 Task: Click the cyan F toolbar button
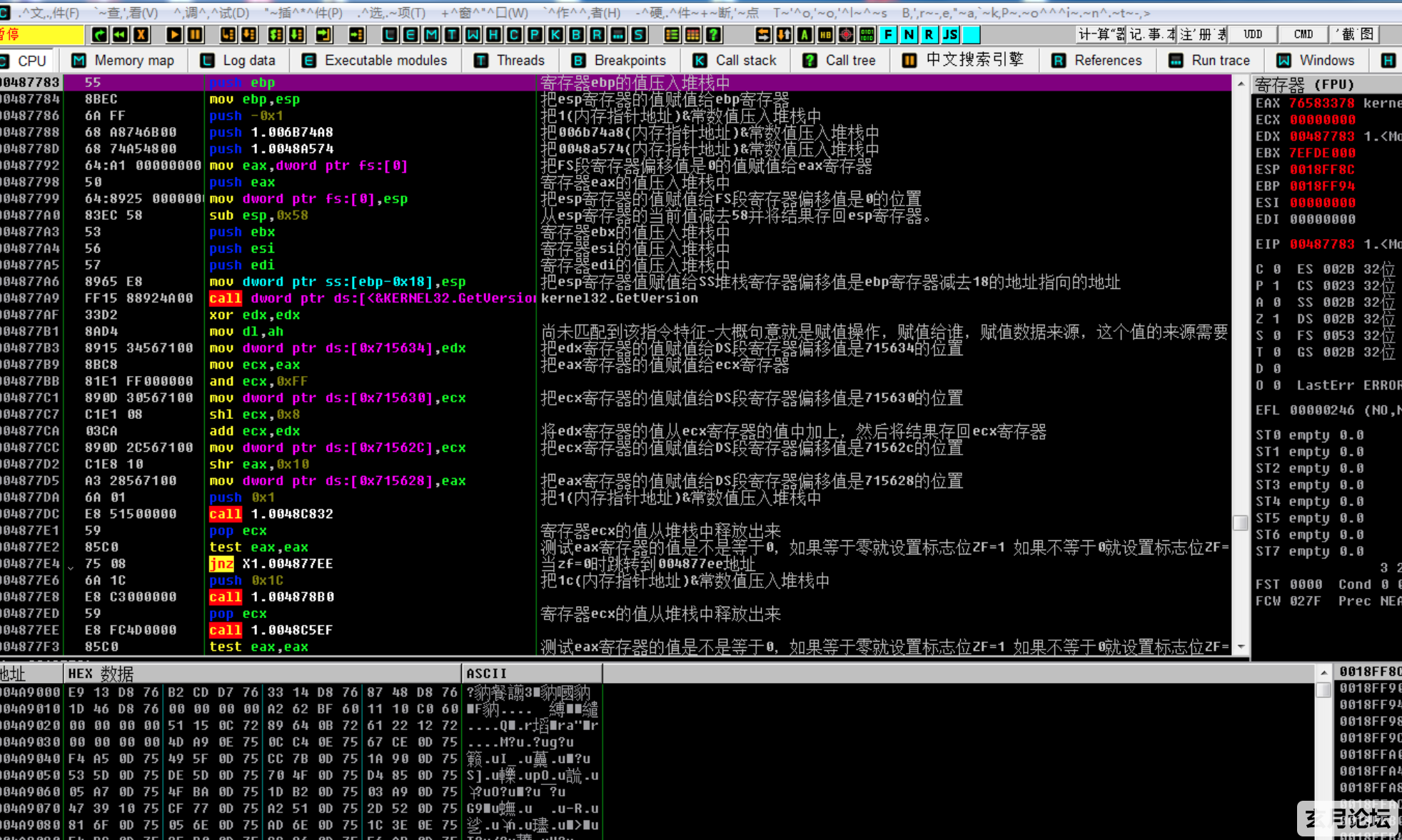pos(888,34)
